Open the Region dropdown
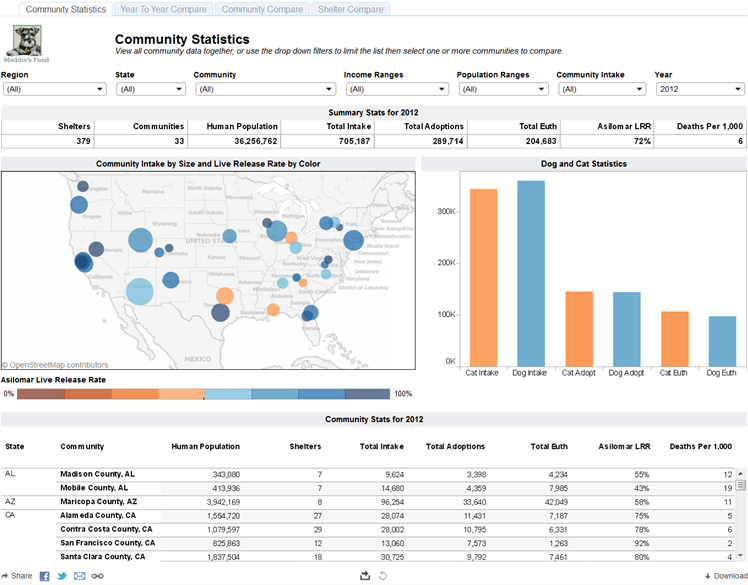Screen dimensions: 748x585 click(x=54, y=89)
